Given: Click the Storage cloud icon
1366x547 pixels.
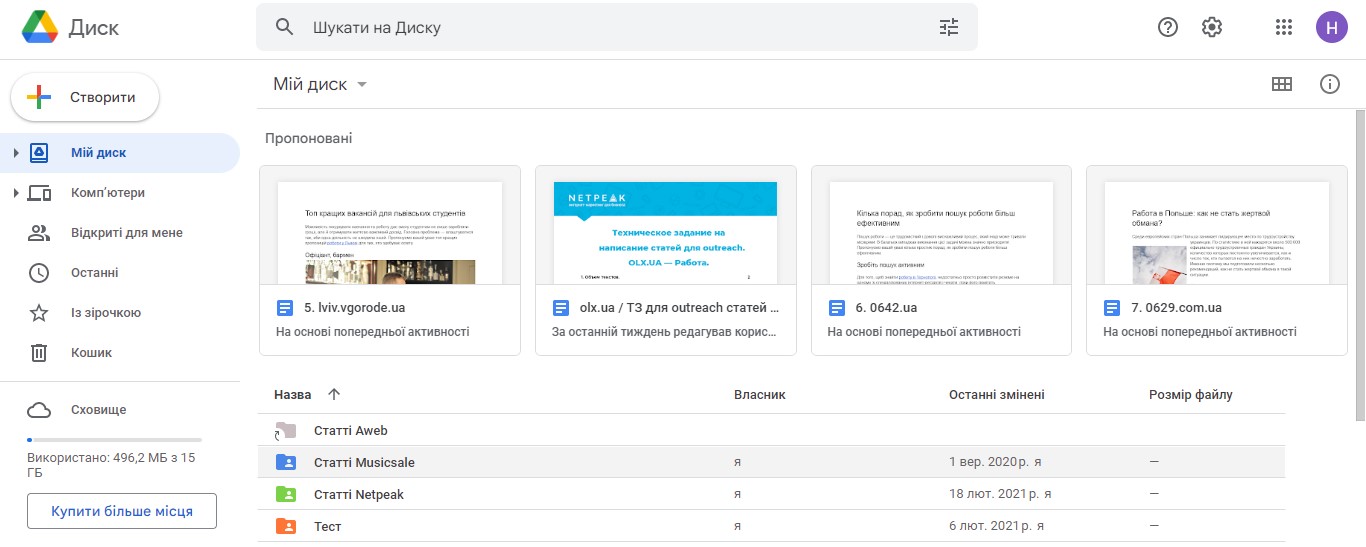Looking at the screenshot, I should 39,410.
